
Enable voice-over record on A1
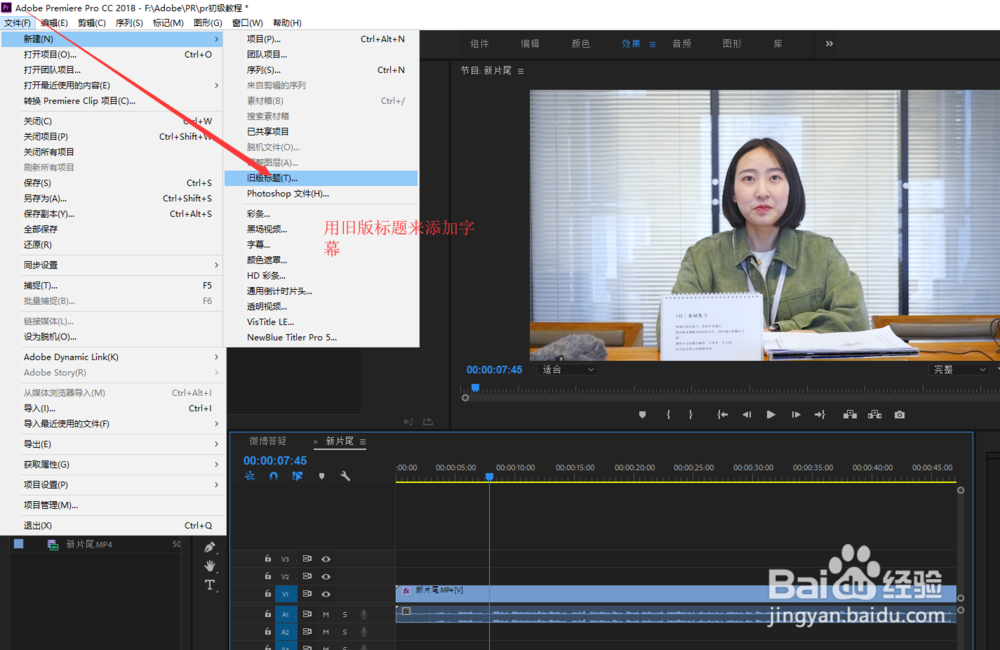[364, 614]
